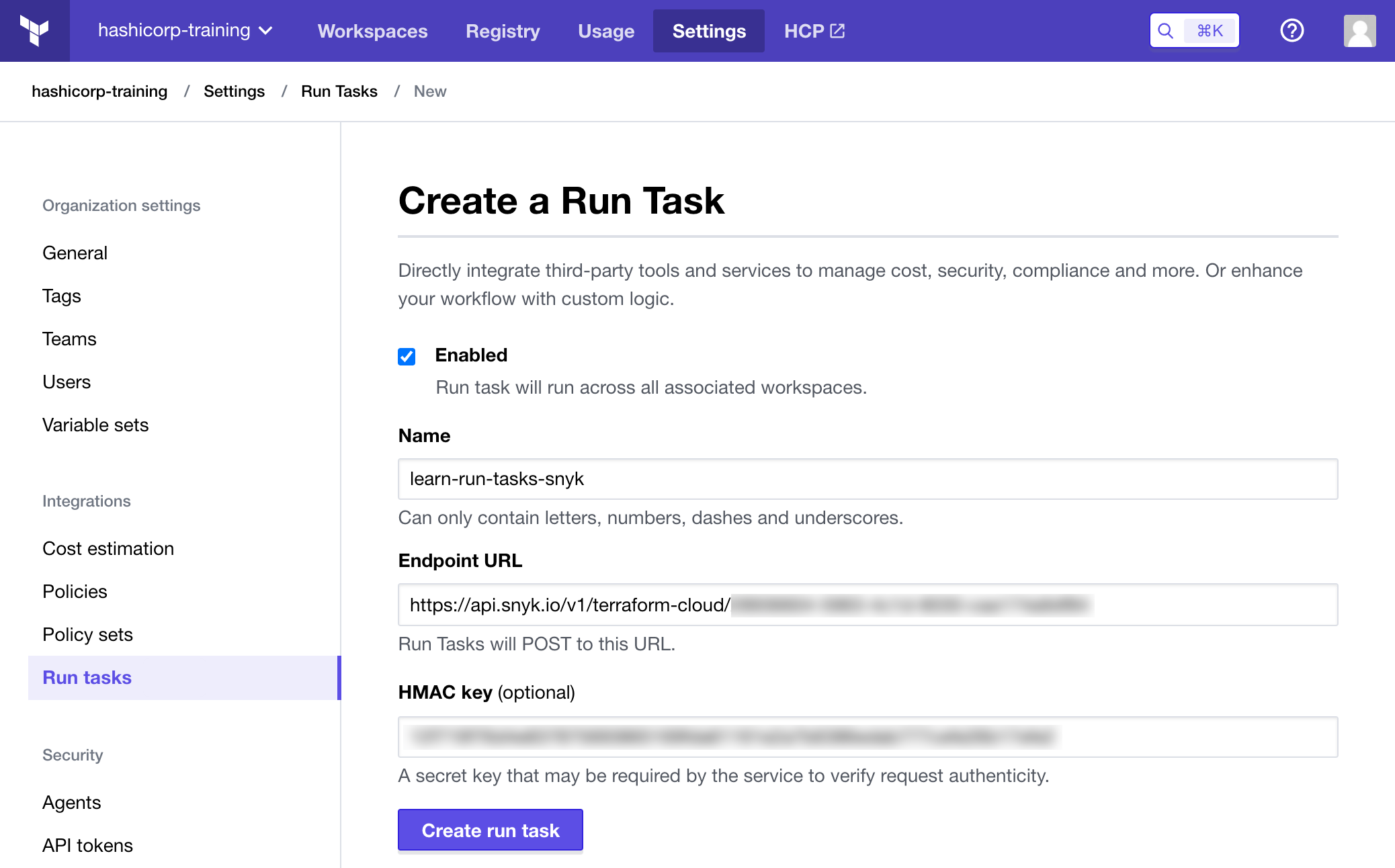The height and width of the screenshot is (868, 1395).
Task: Click the 'Organization settings' section label
Action: [x=122, y=206]
